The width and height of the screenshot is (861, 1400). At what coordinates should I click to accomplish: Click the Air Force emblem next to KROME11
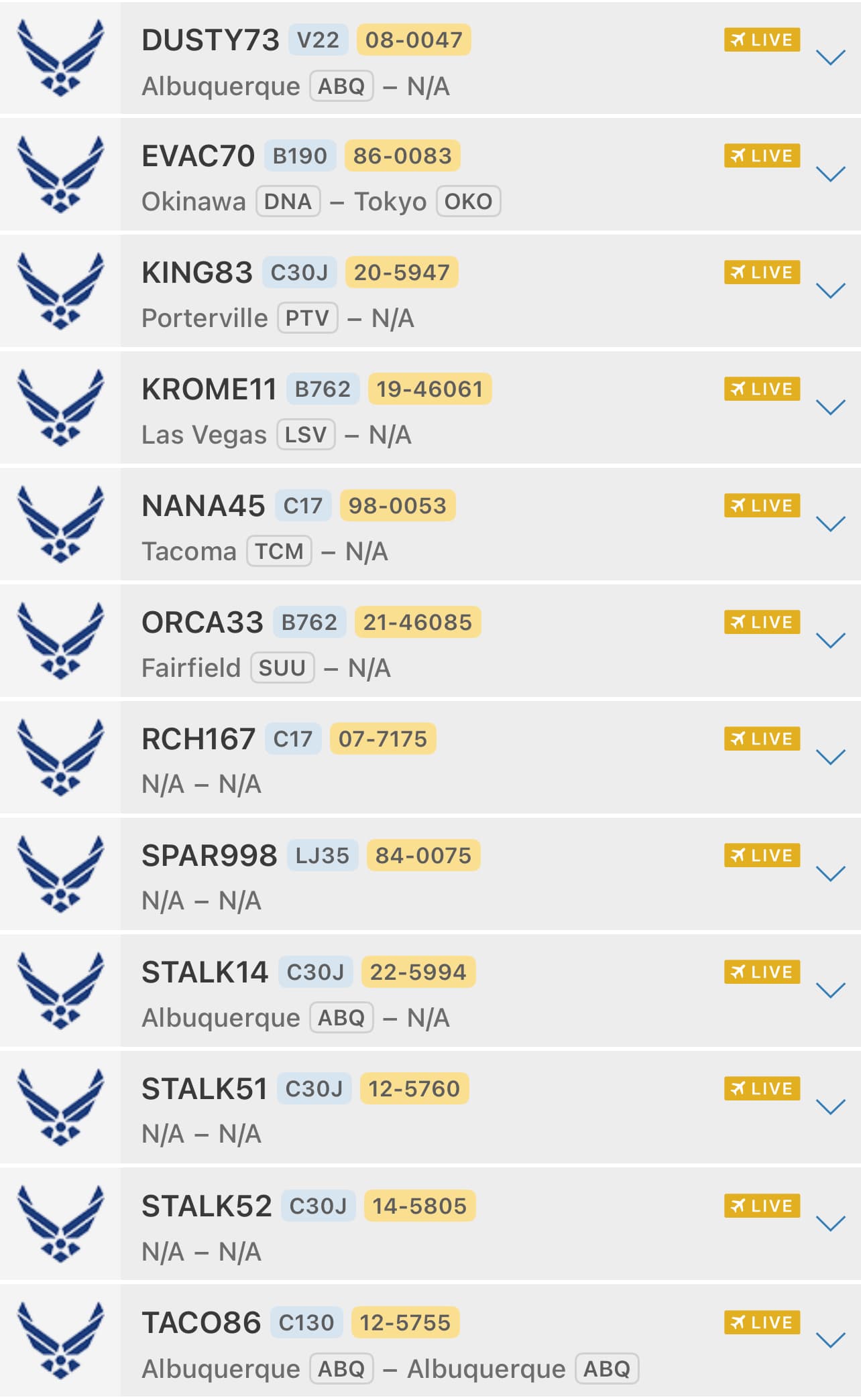tap(60, 407)
